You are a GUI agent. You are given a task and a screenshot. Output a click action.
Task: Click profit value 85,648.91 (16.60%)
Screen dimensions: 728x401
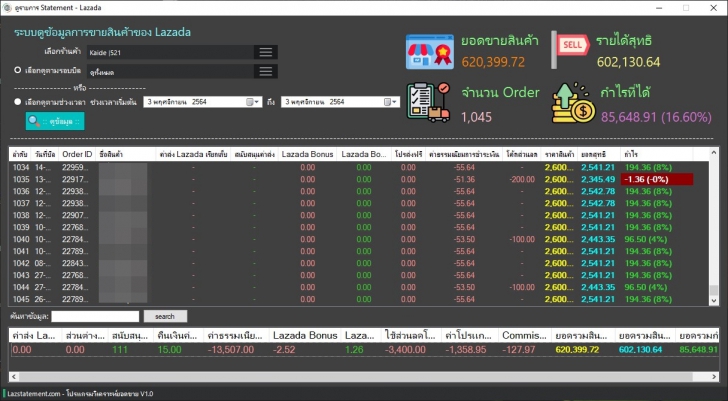point(656,117)
